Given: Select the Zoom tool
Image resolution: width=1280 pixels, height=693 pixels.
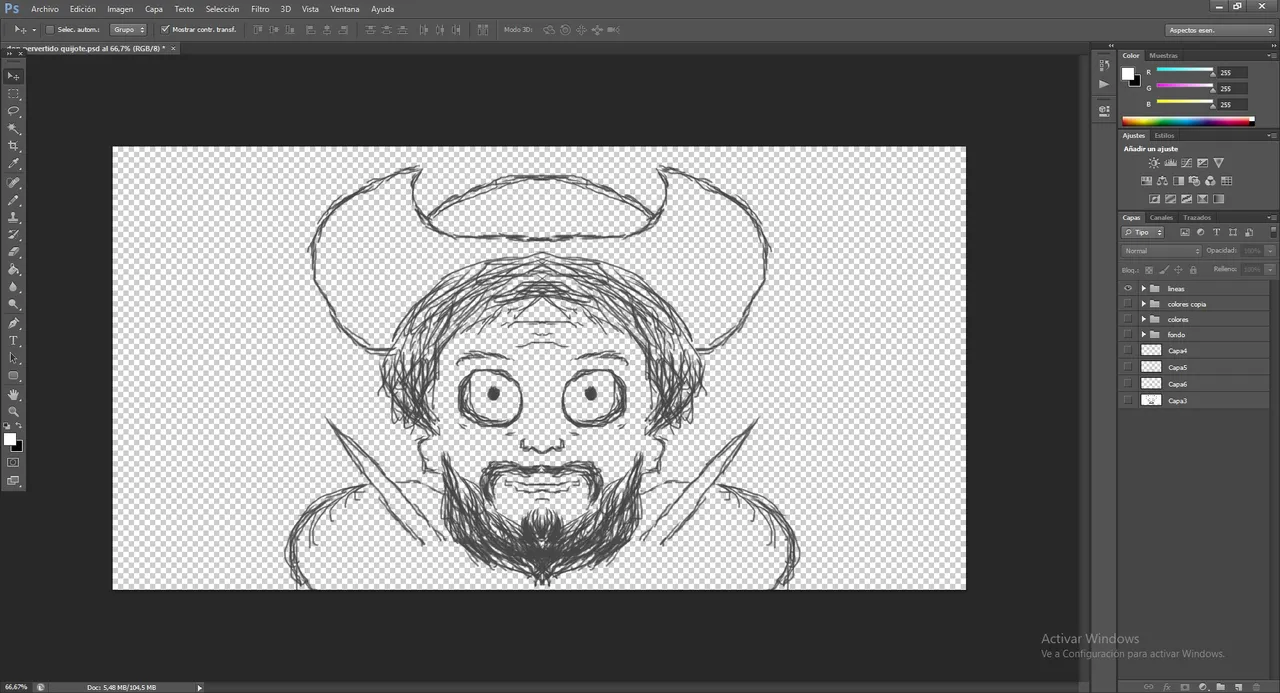Looking at the screenshot, I should click(14, 412).
